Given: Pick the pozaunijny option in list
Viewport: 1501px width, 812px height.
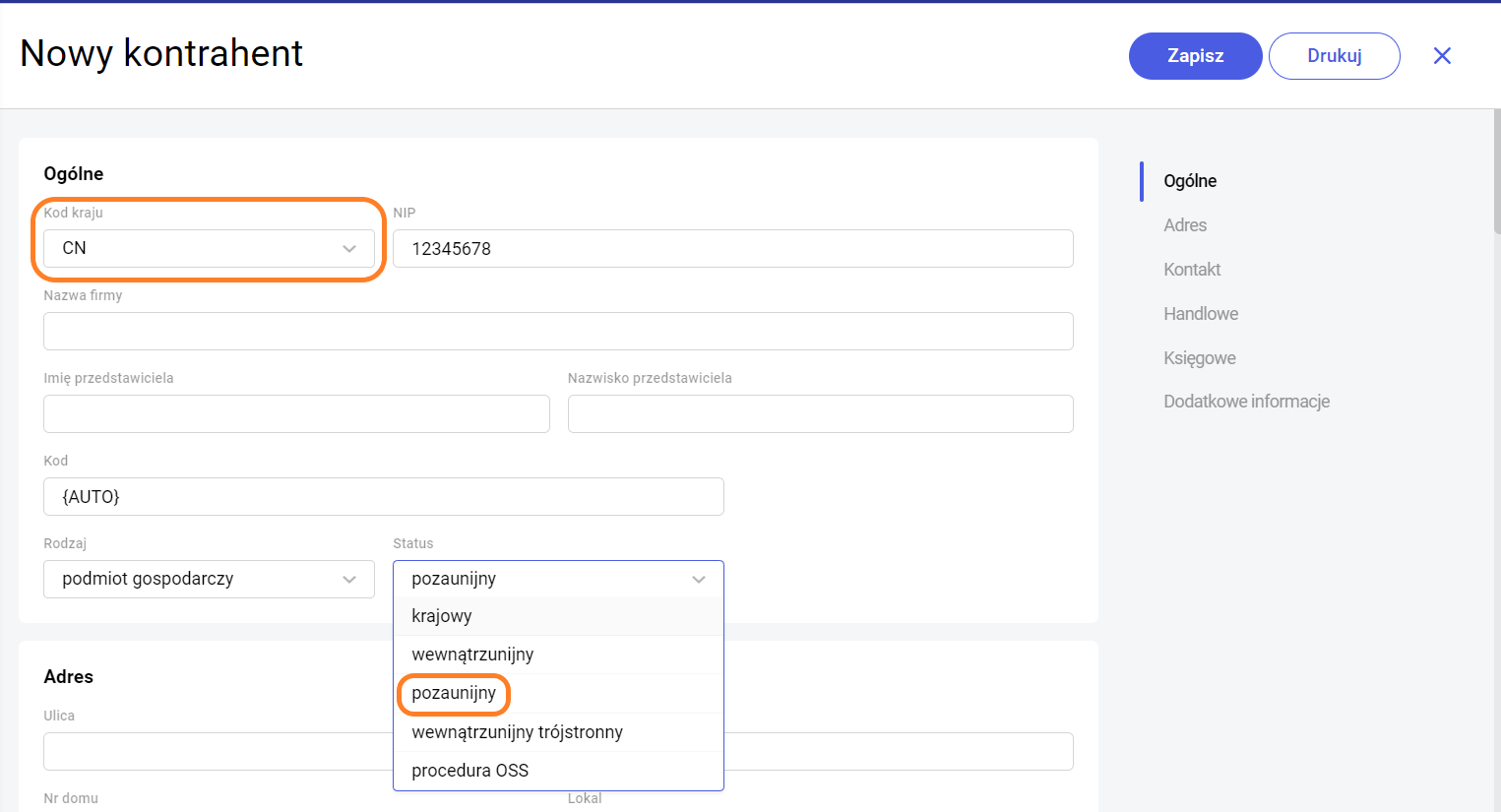Looking at the screenshot, I should pos(454,693).
